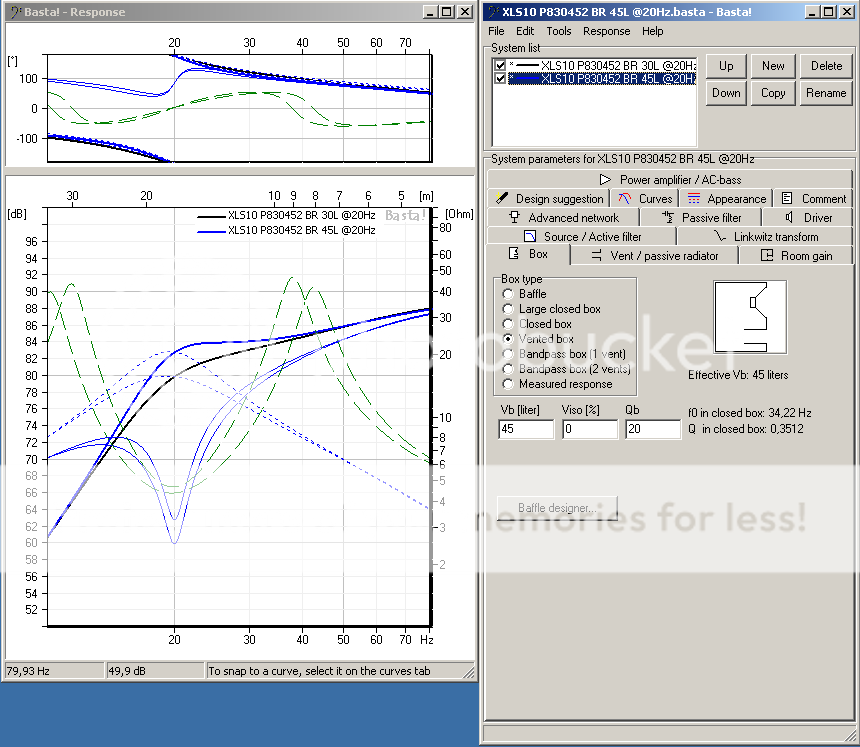Click the Power amplifier triangle icon
The height and width of the screenshot is (747, 860).
(x=605, y=180)
